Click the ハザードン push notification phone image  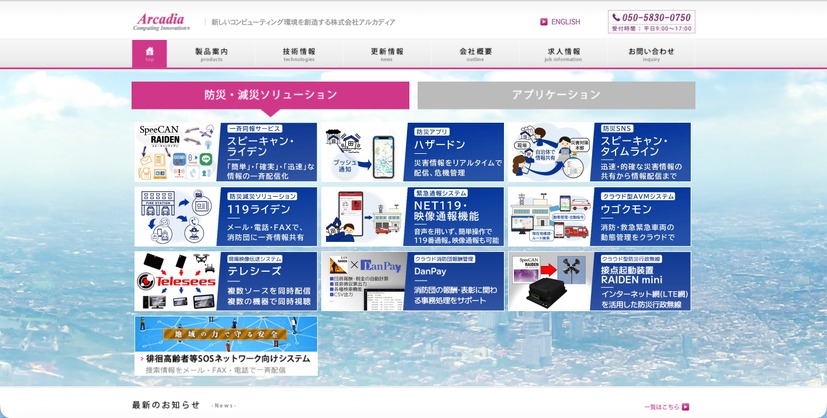[x=363, y=152]
